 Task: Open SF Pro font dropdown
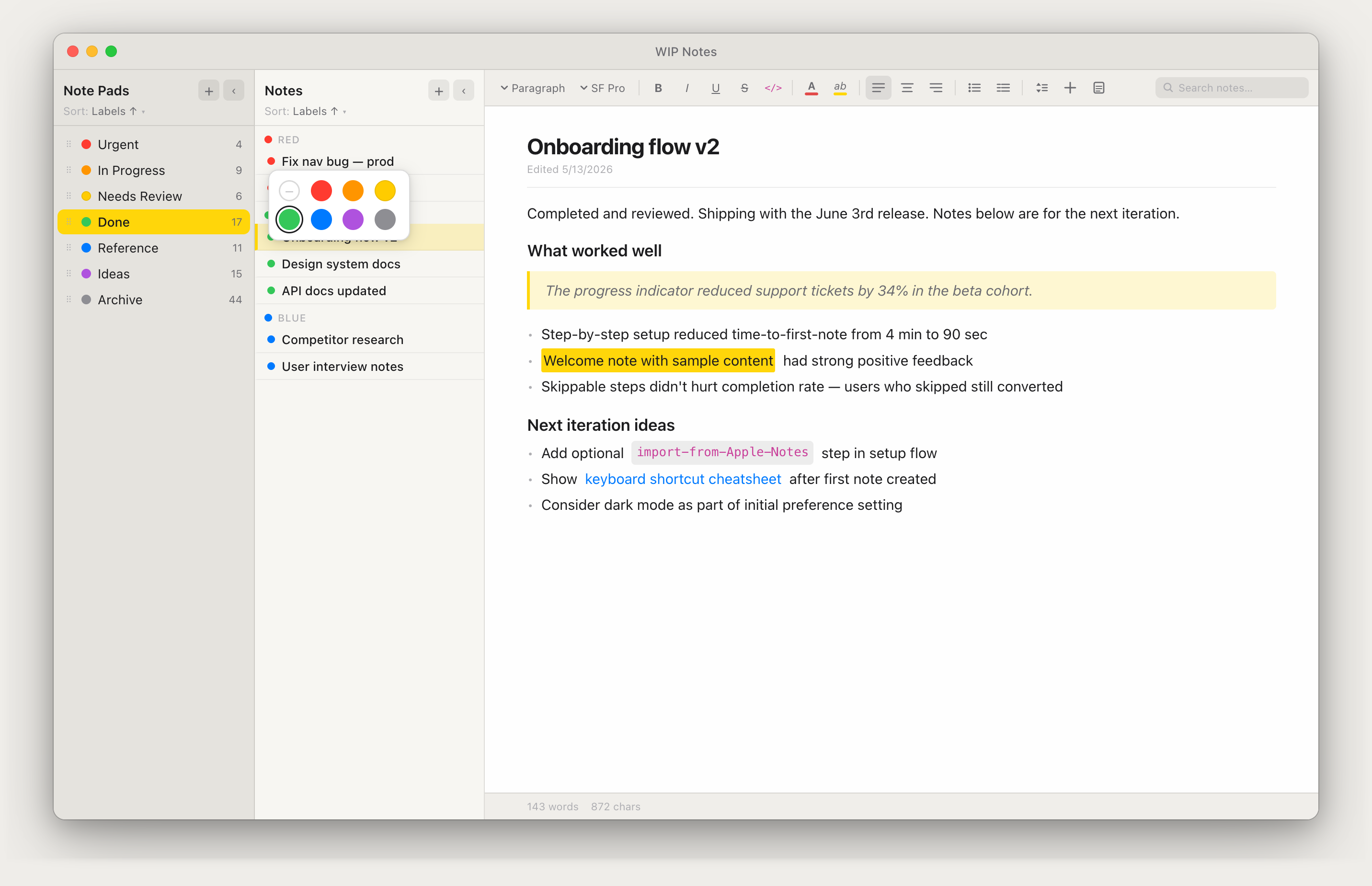pos(603,88)
